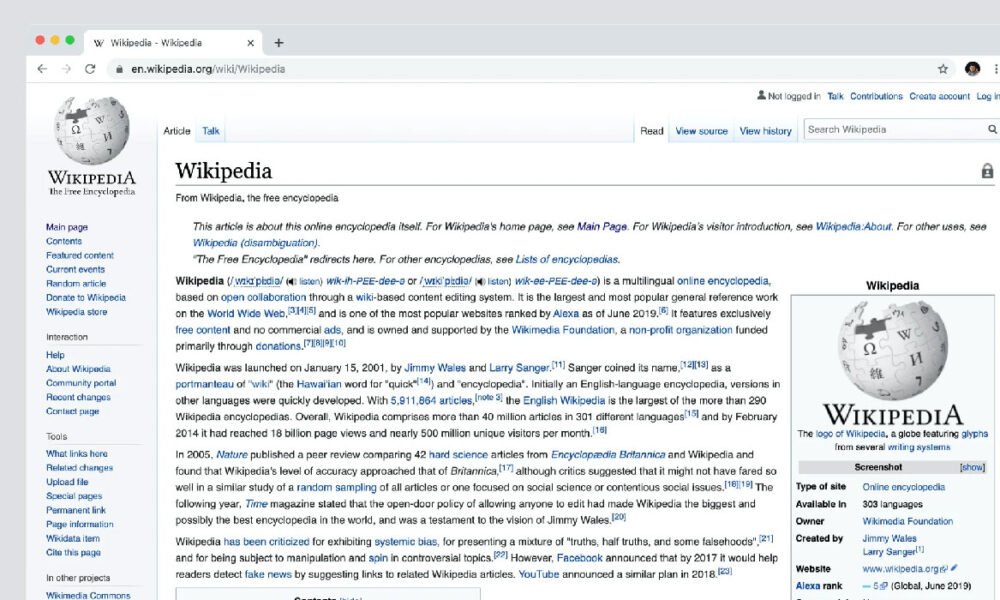This screenshot has width=1000, height=600.
Task: Open the Upload file link
Action: pos(67,481)
